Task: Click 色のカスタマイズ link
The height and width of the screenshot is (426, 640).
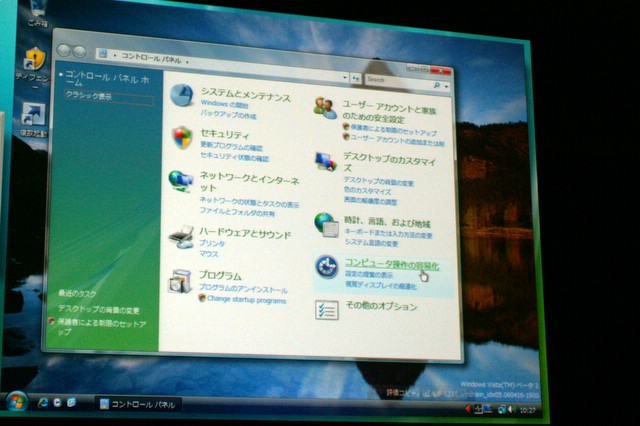Action: [x=367, y=191]
